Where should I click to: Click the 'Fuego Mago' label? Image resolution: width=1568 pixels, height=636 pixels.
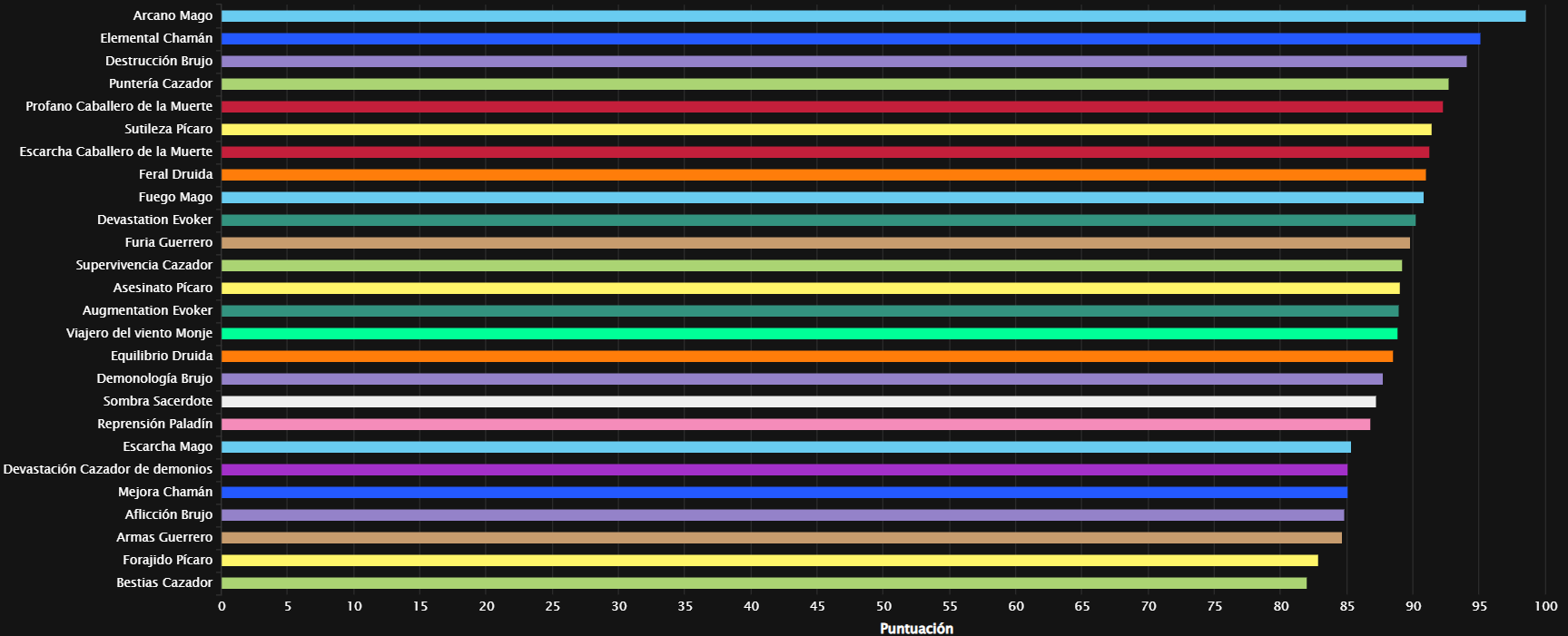point(176,197)
